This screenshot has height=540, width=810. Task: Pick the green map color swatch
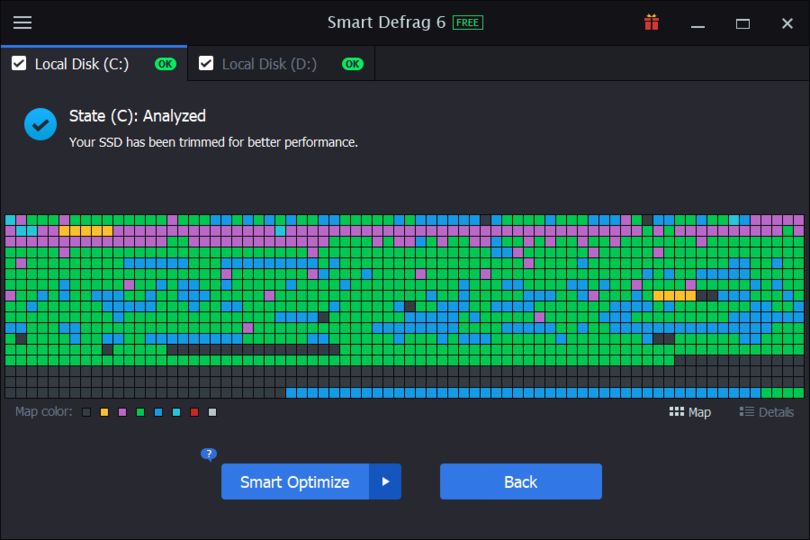(141, 412)
